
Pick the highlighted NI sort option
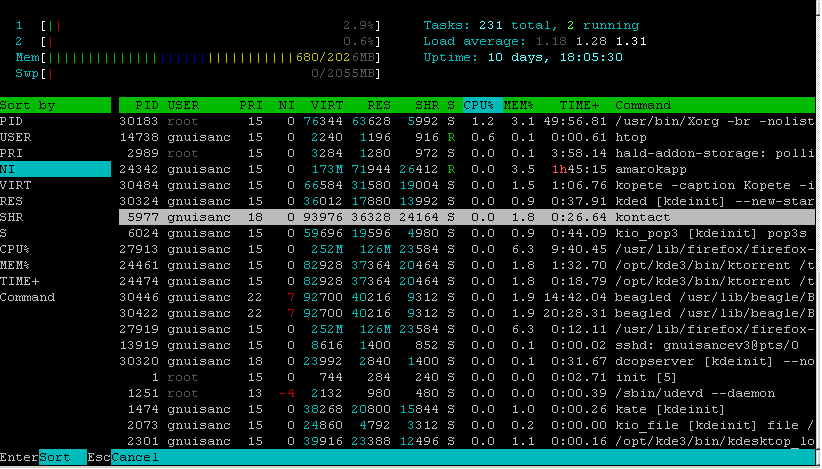(x=55, y=169)
